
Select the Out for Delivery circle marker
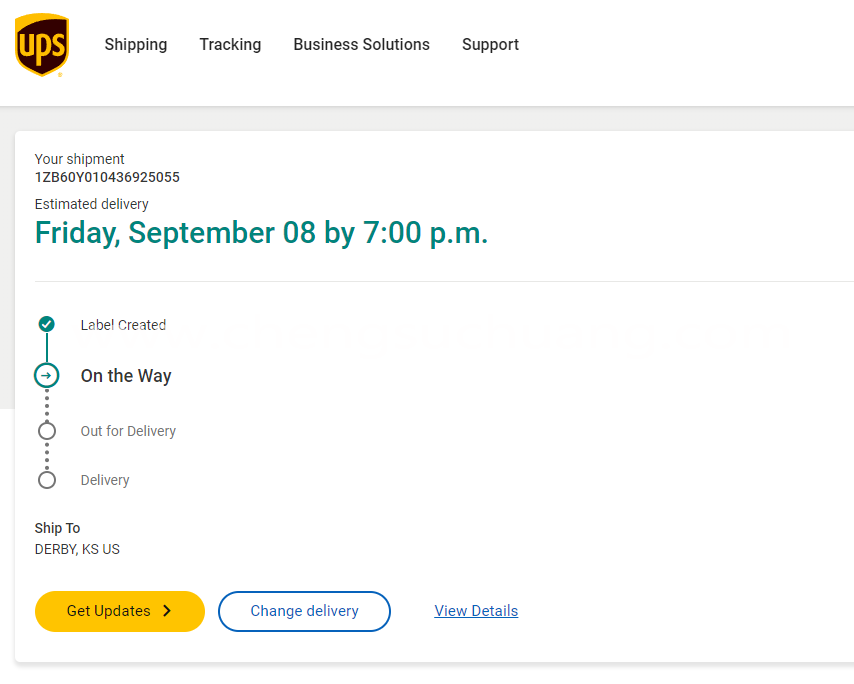point(47,431)
